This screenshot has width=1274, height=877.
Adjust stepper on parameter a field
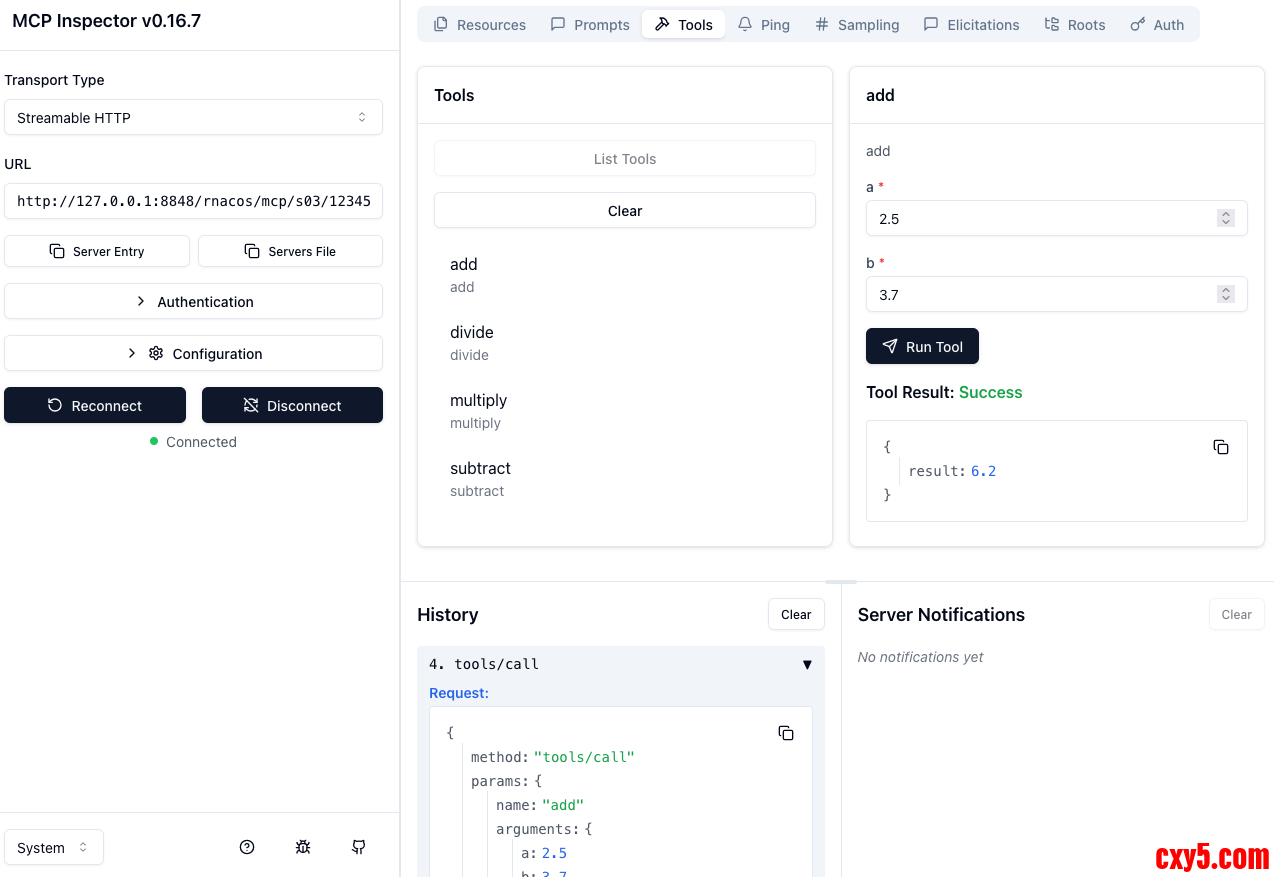1226,218
